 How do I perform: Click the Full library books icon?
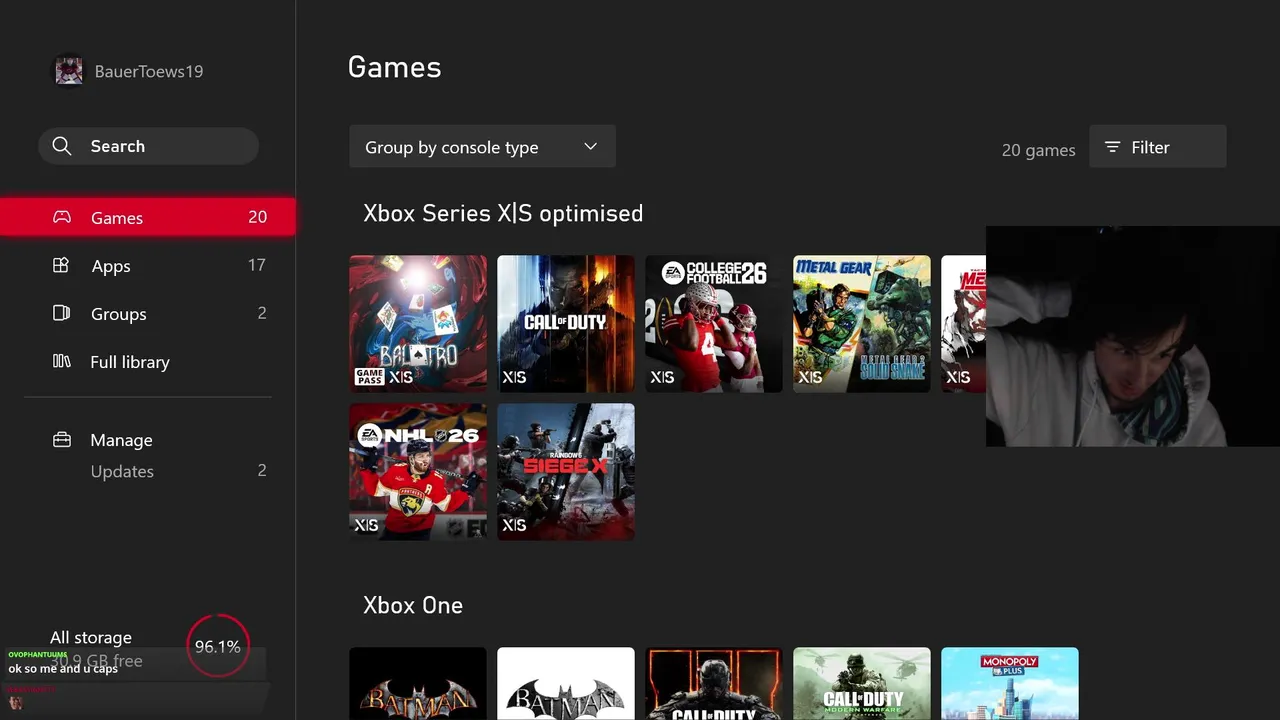(x=61, y=361)
